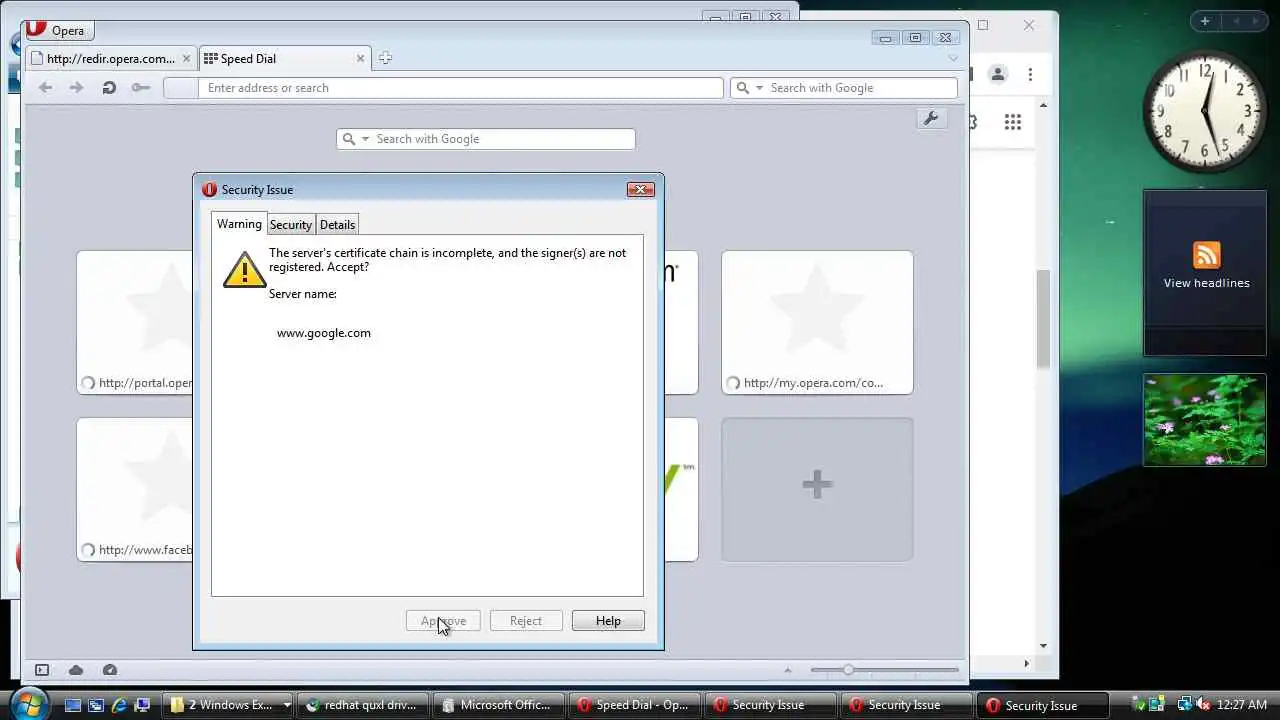
Task: Open the flower slideshow gadget picture
Action: coord(1205,420)
